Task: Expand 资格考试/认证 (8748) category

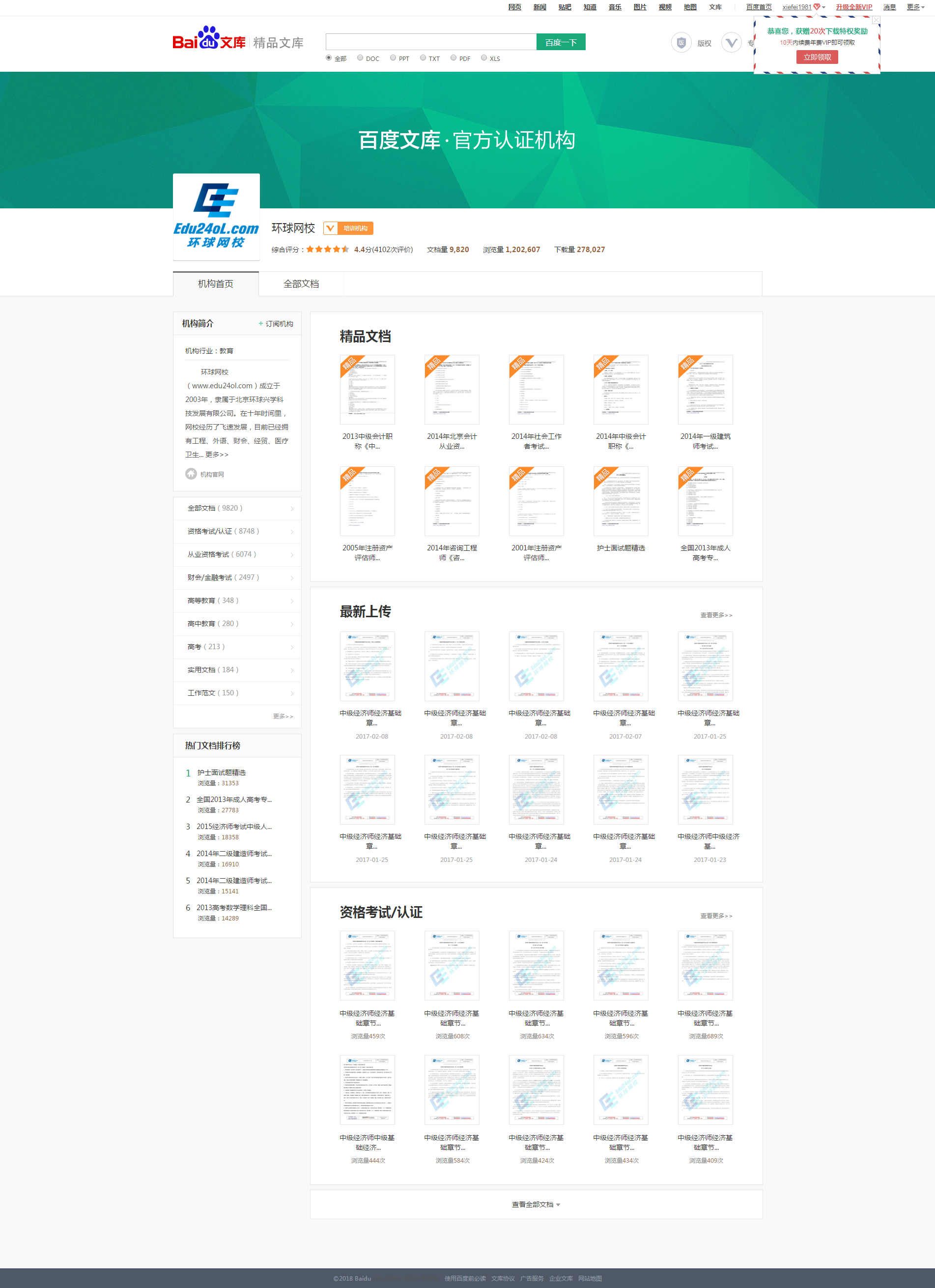Action: pos(237,532)
